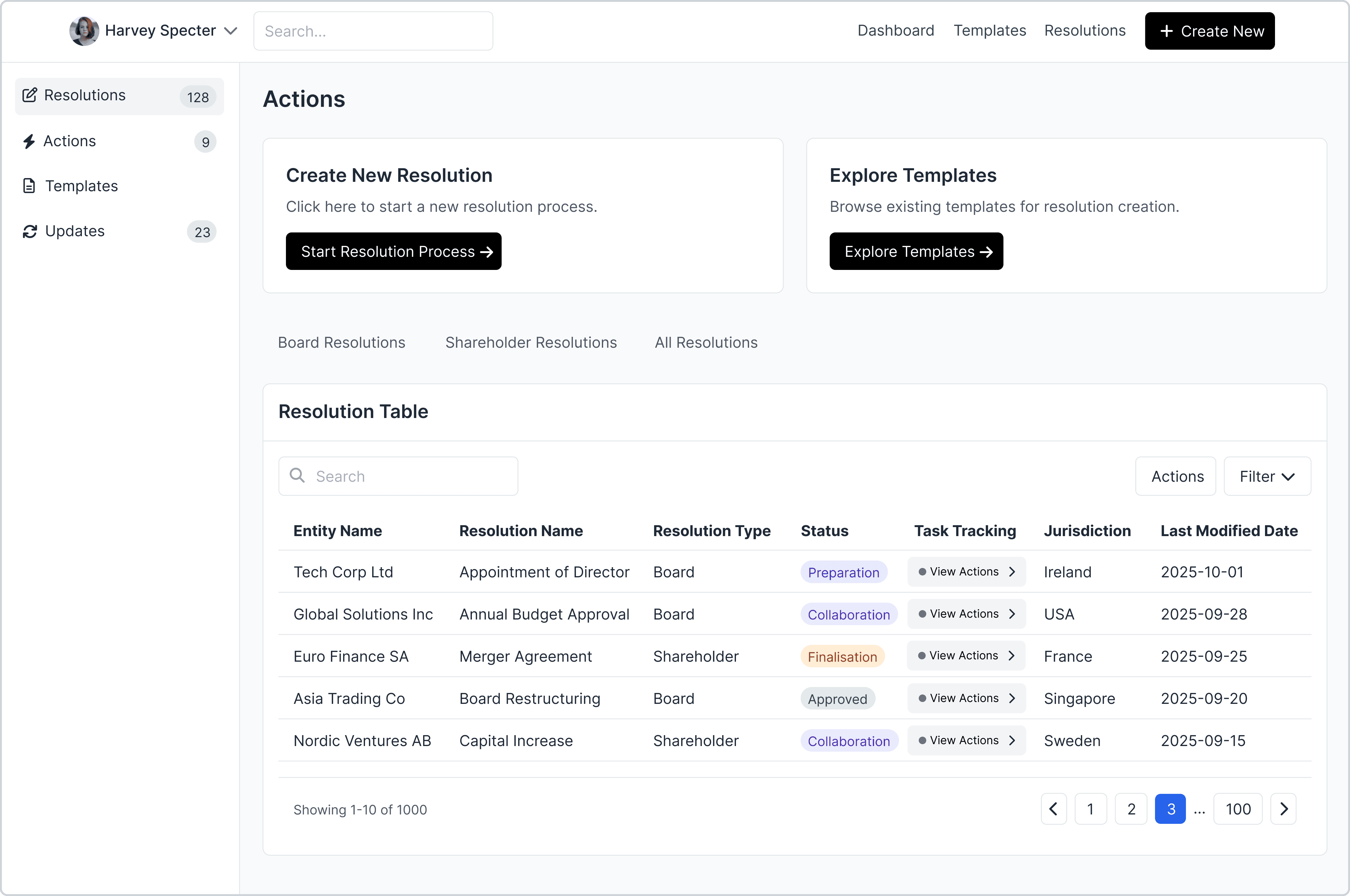The height and width of the screenshot is (896, 1350).
Task: Switch to Shareholder Resolutions tab
Action: (x=530, y=342)
